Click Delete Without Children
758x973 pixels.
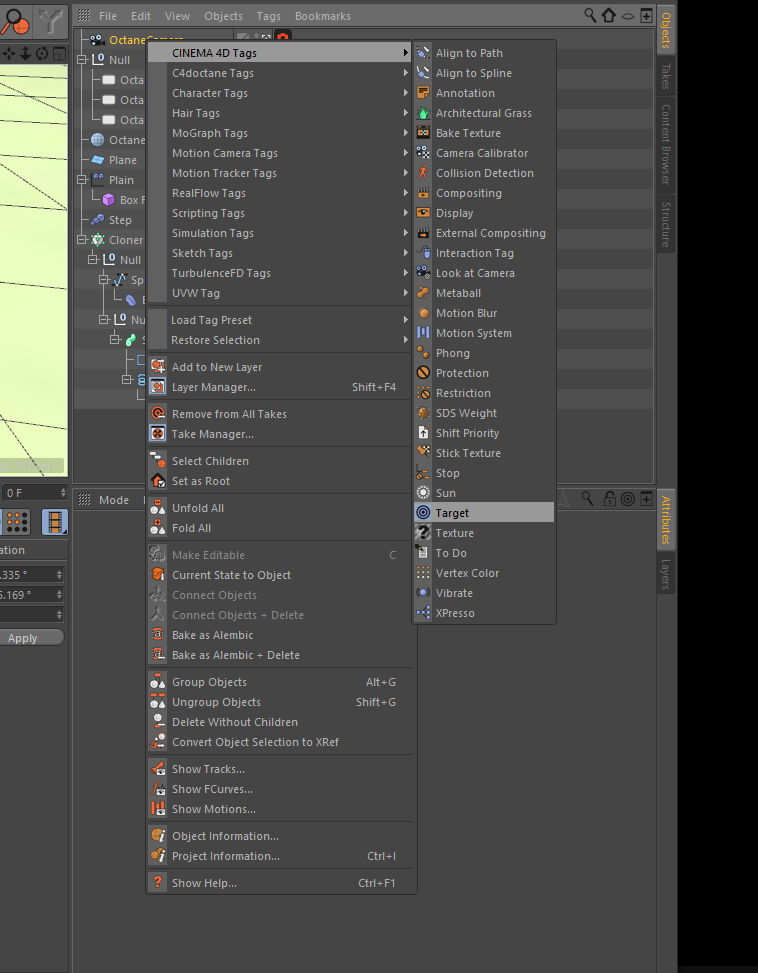click(280, 722)
